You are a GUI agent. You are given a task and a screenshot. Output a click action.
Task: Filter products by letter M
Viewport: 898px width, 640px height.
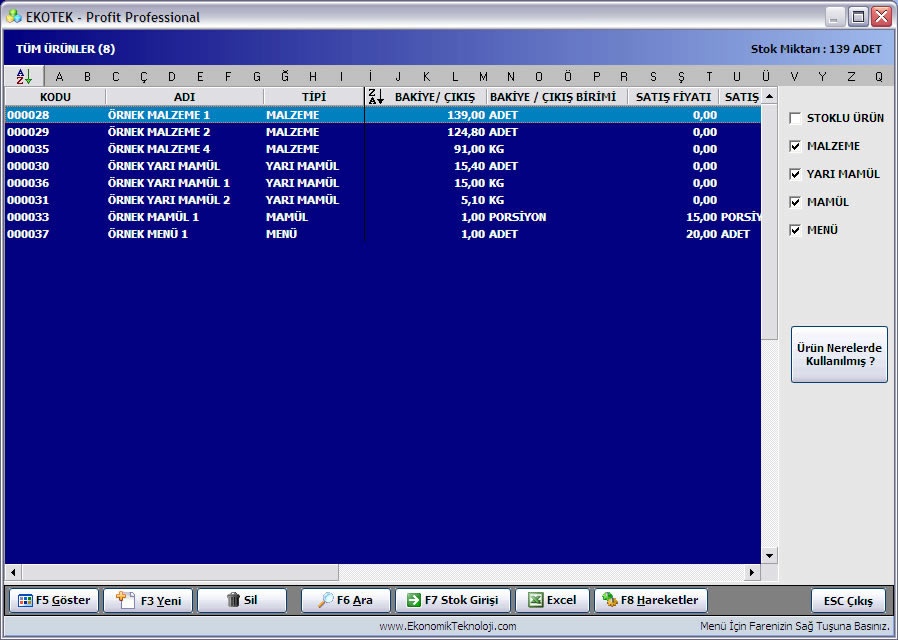(483, 77)
